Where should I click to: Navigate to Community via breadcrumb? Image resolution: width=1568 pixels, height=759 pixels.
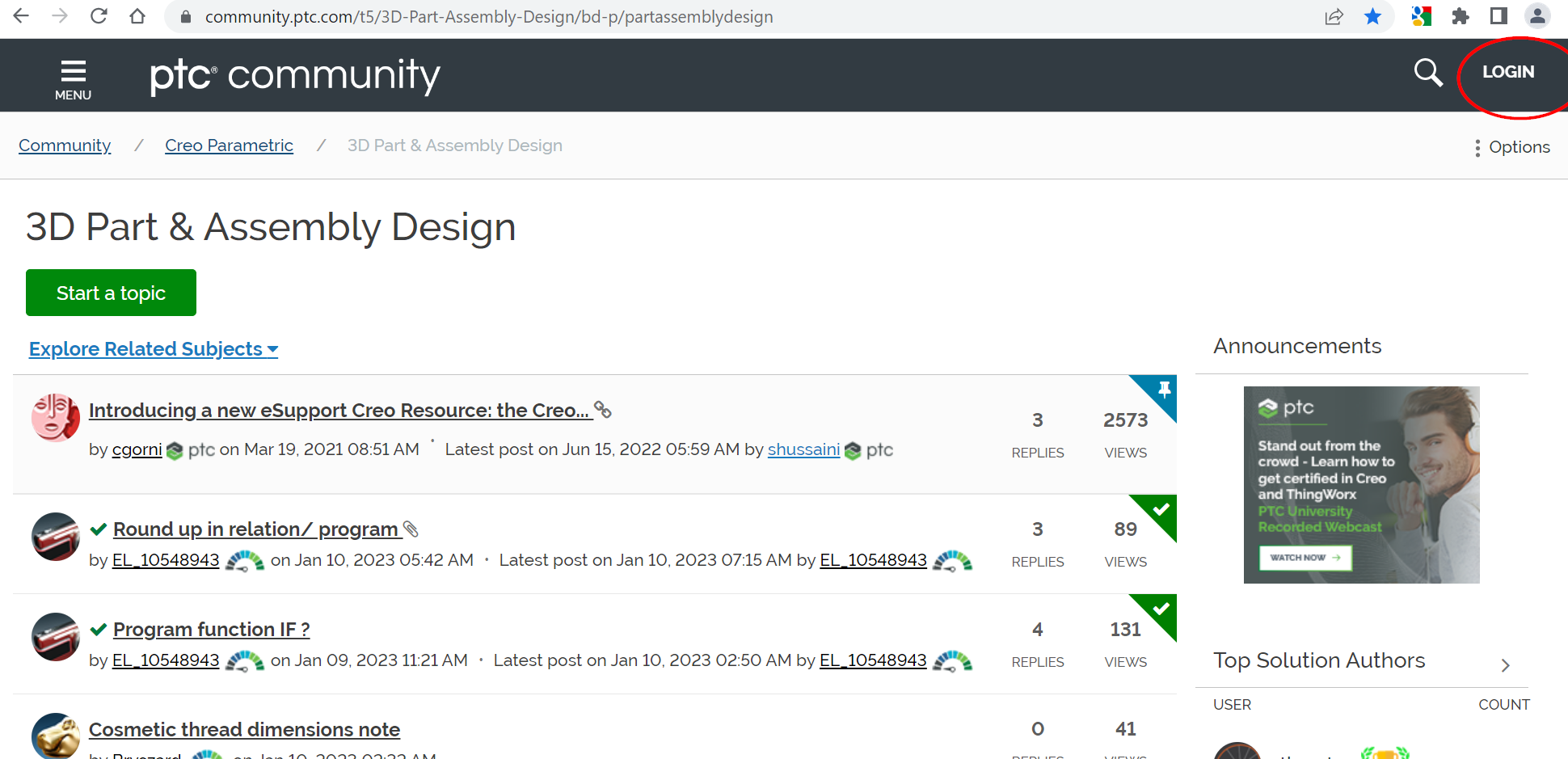pyautogui.click(x=65, y=145)
